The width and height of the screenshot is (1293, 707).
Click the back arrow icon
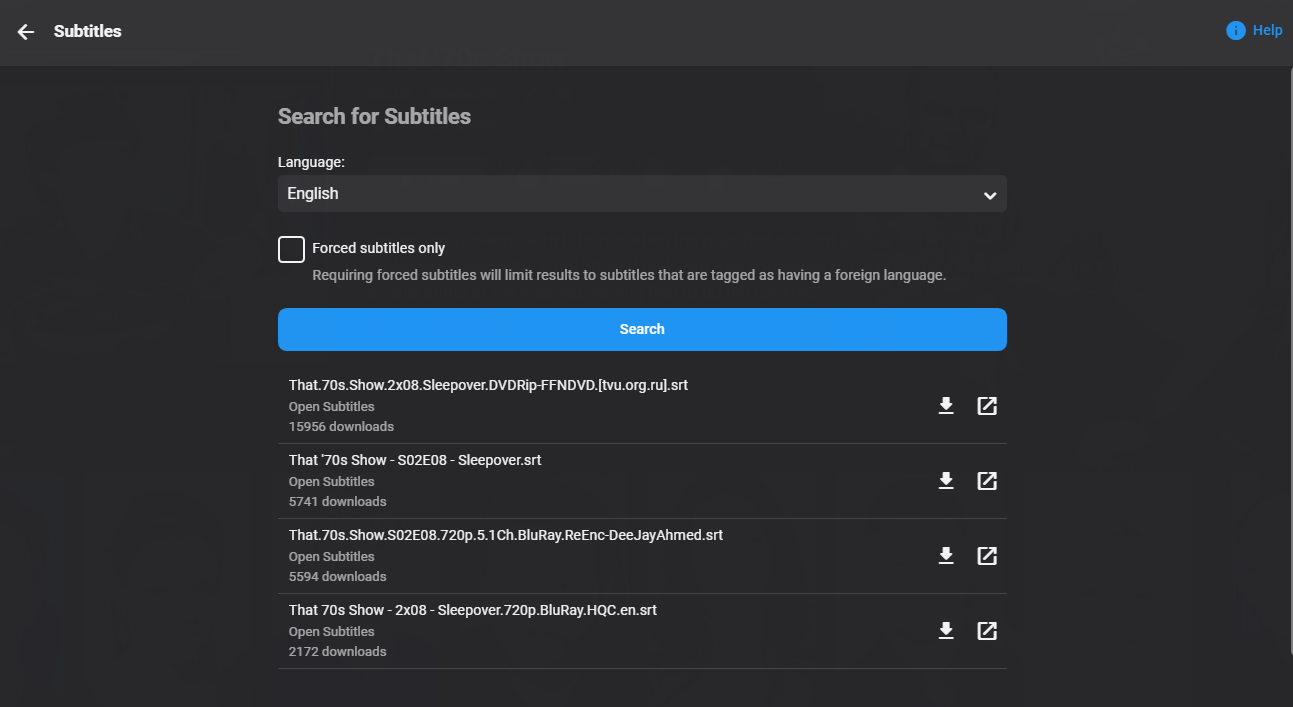click(x=26, y=32)
